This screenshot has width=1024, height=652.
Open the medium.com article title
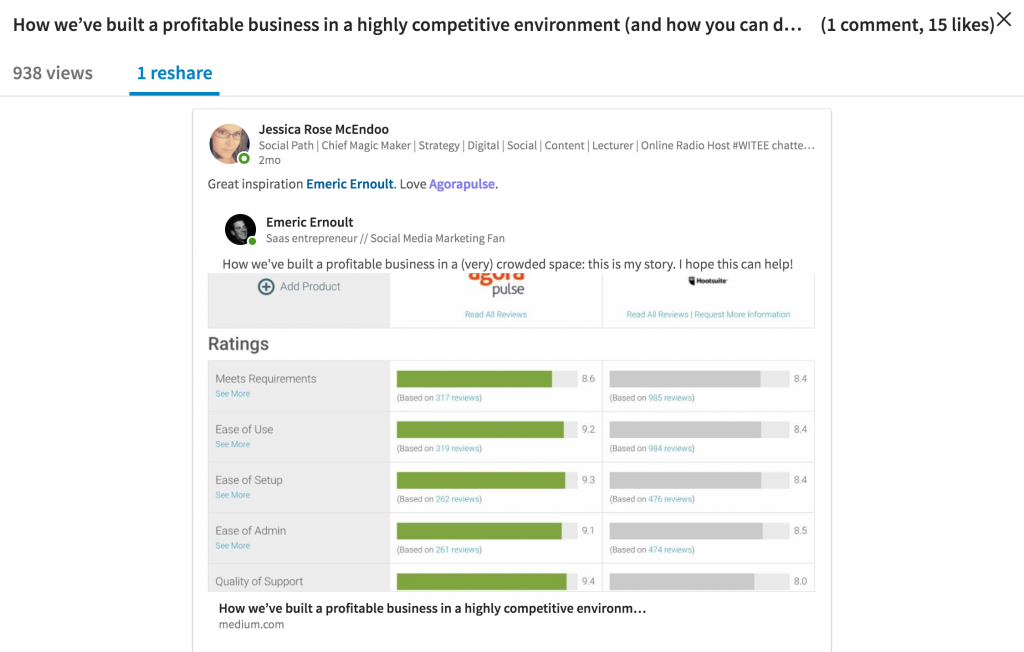tap(432, 608)
